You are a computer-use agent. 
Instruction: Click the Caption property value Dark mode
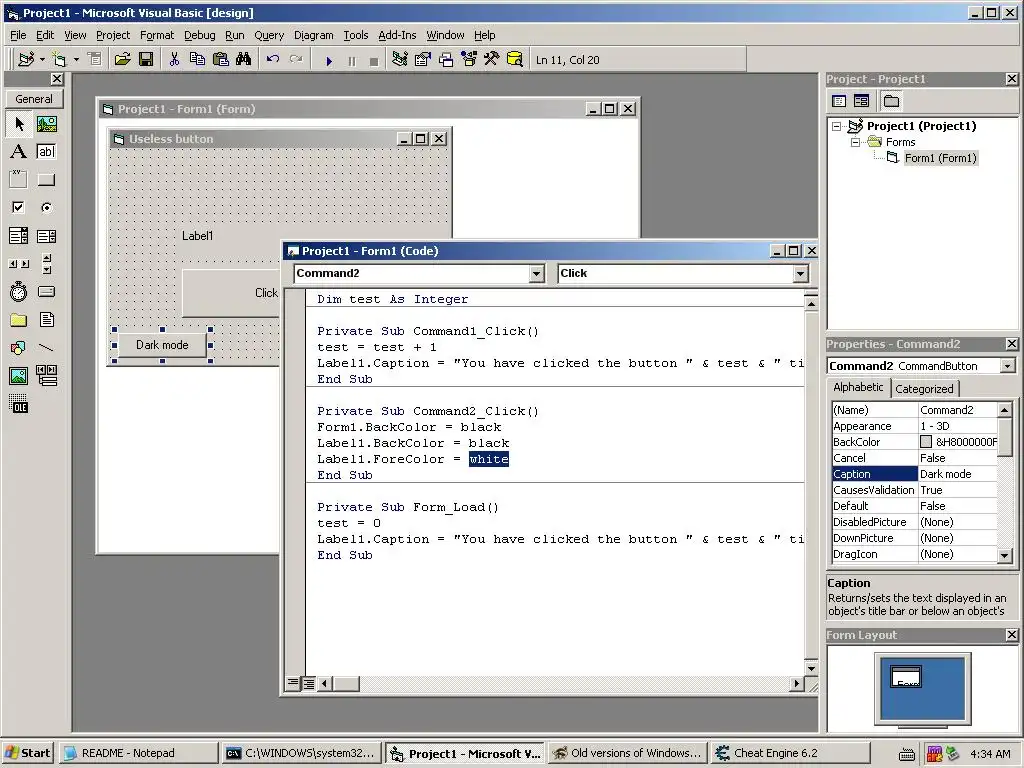pyautogui.click(x=957, y=474)
